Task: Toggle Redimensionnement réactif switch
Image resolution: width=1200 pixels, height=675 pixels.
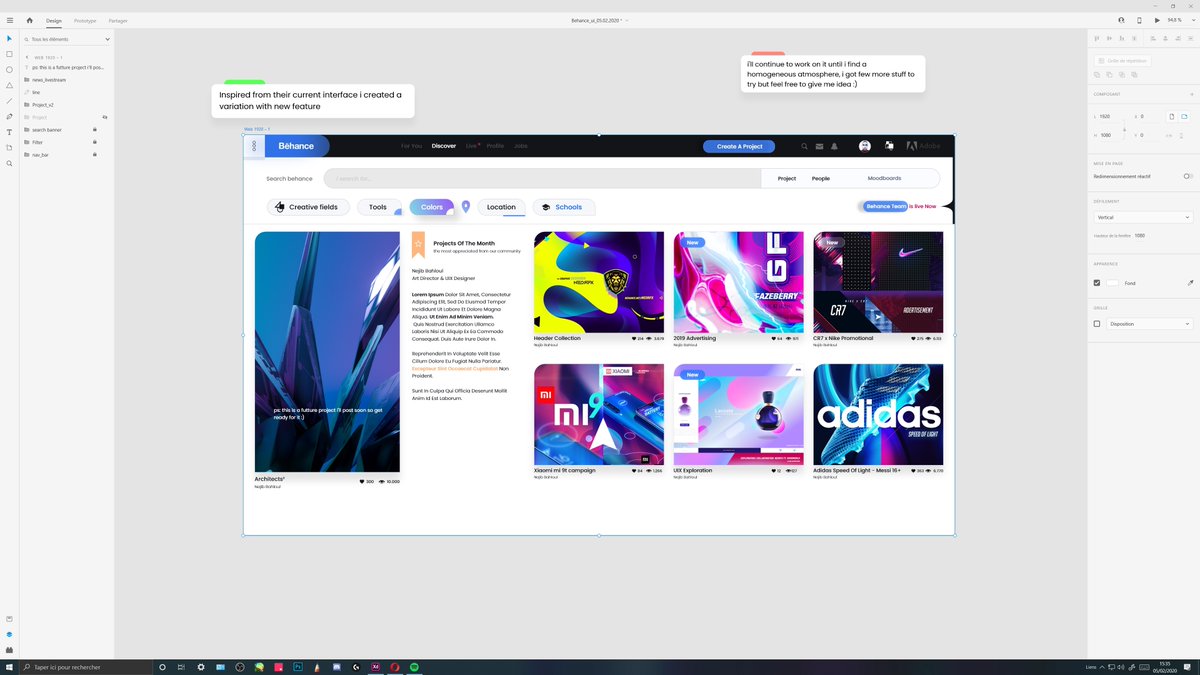Action: 1188,176
